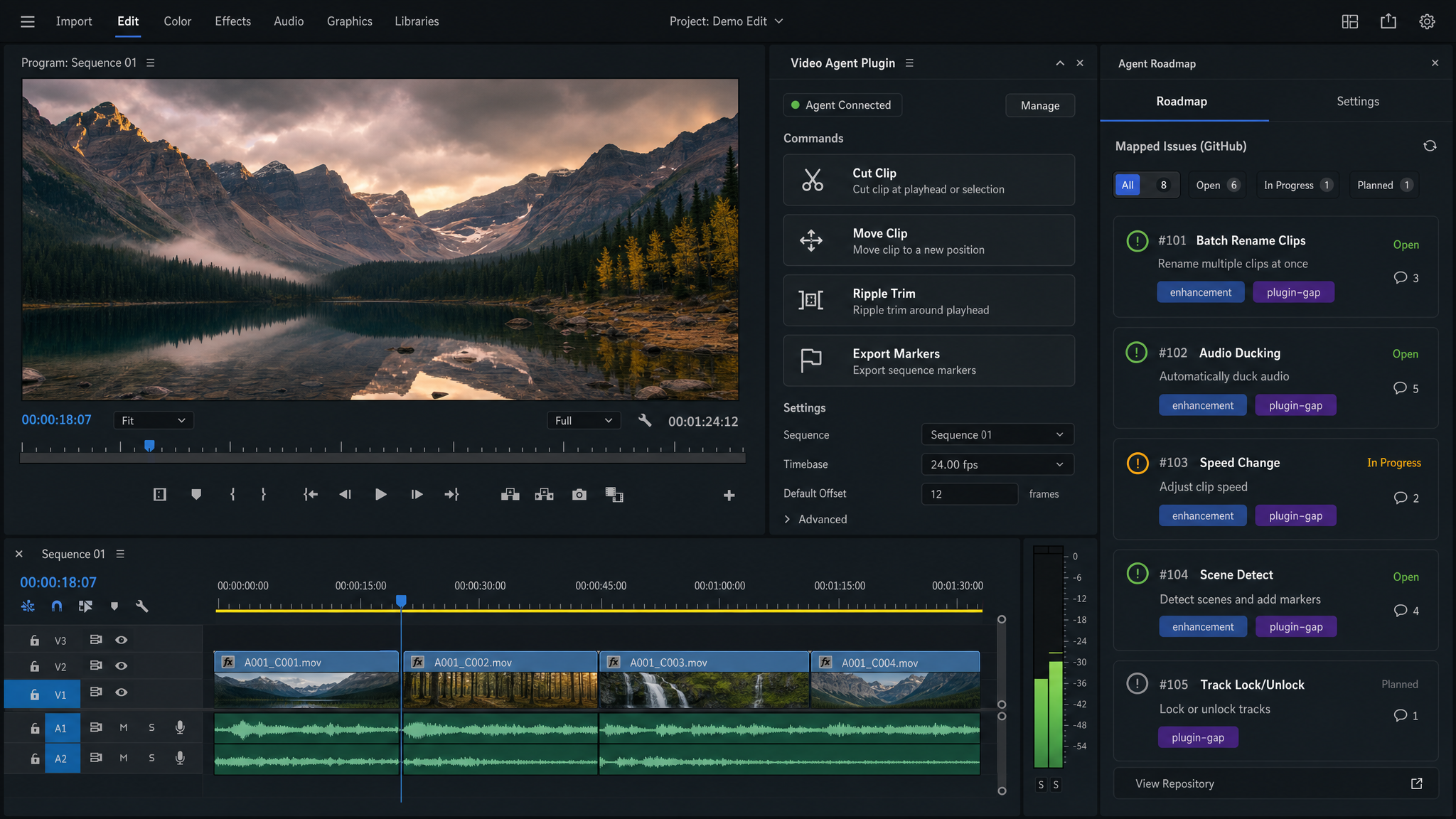The width and height of the screenshot is (1456, 819).
Task: Export frame with camera icon
Action: 579,494
